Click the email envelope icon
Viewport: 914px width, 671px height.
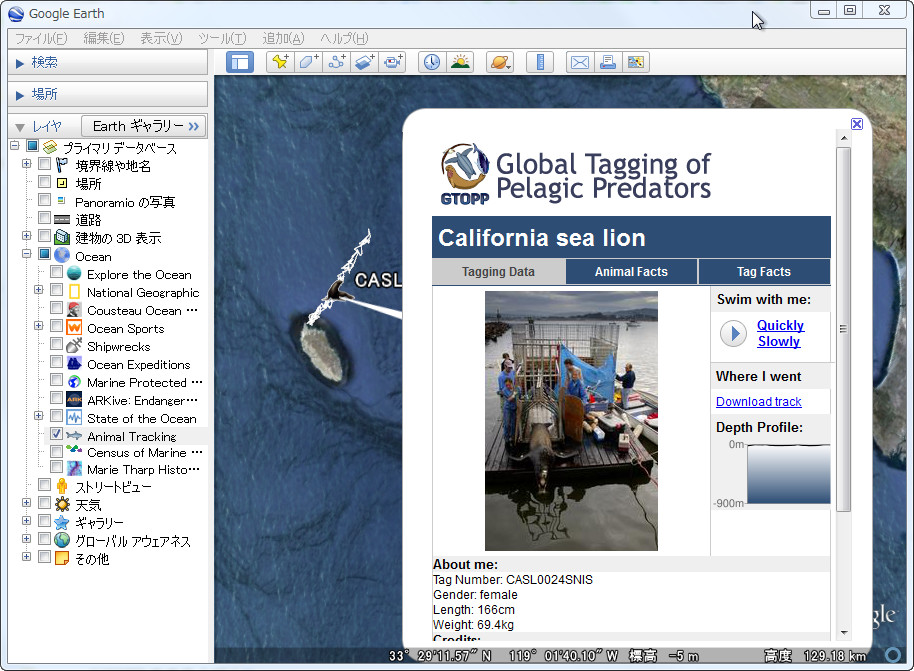coord(580,62)
